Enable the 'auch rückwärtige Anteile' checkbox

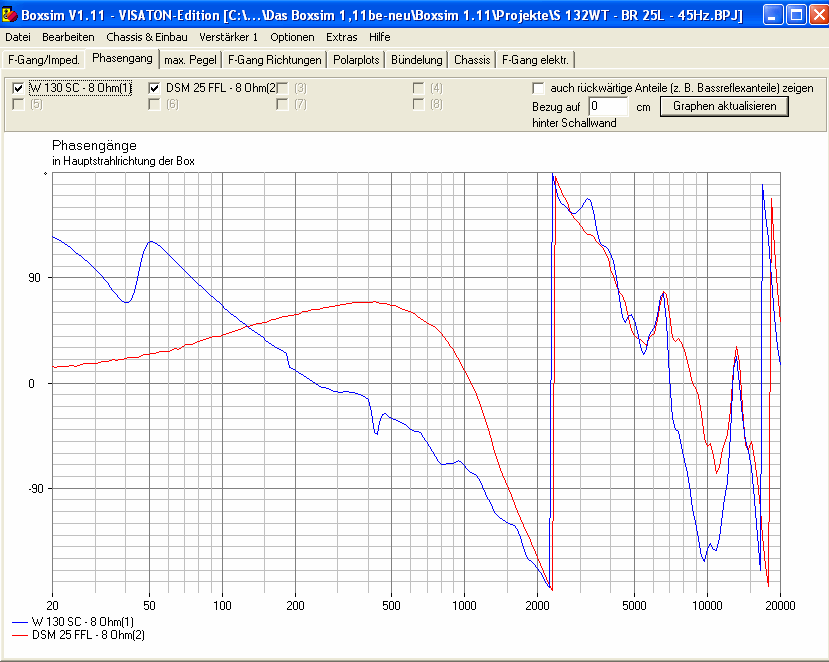[539, 88]
